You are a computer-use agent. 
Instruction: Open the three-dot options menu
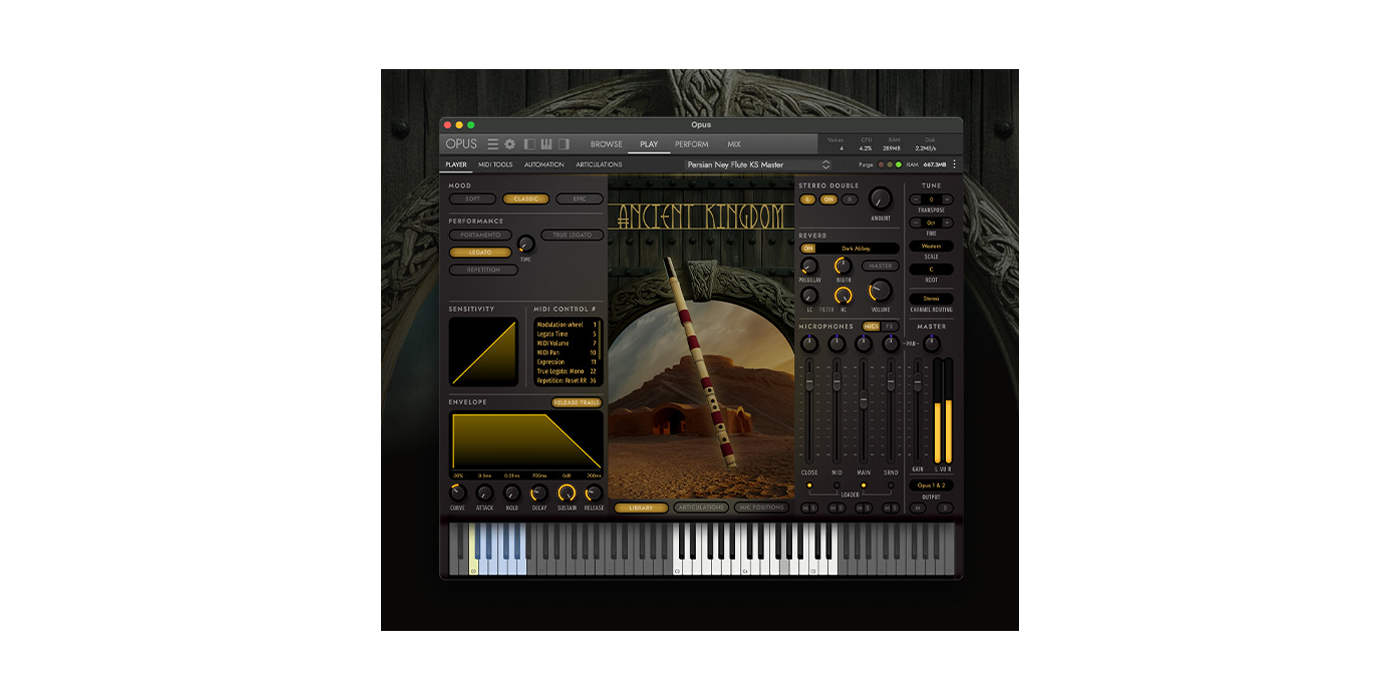tap(954, 164)
